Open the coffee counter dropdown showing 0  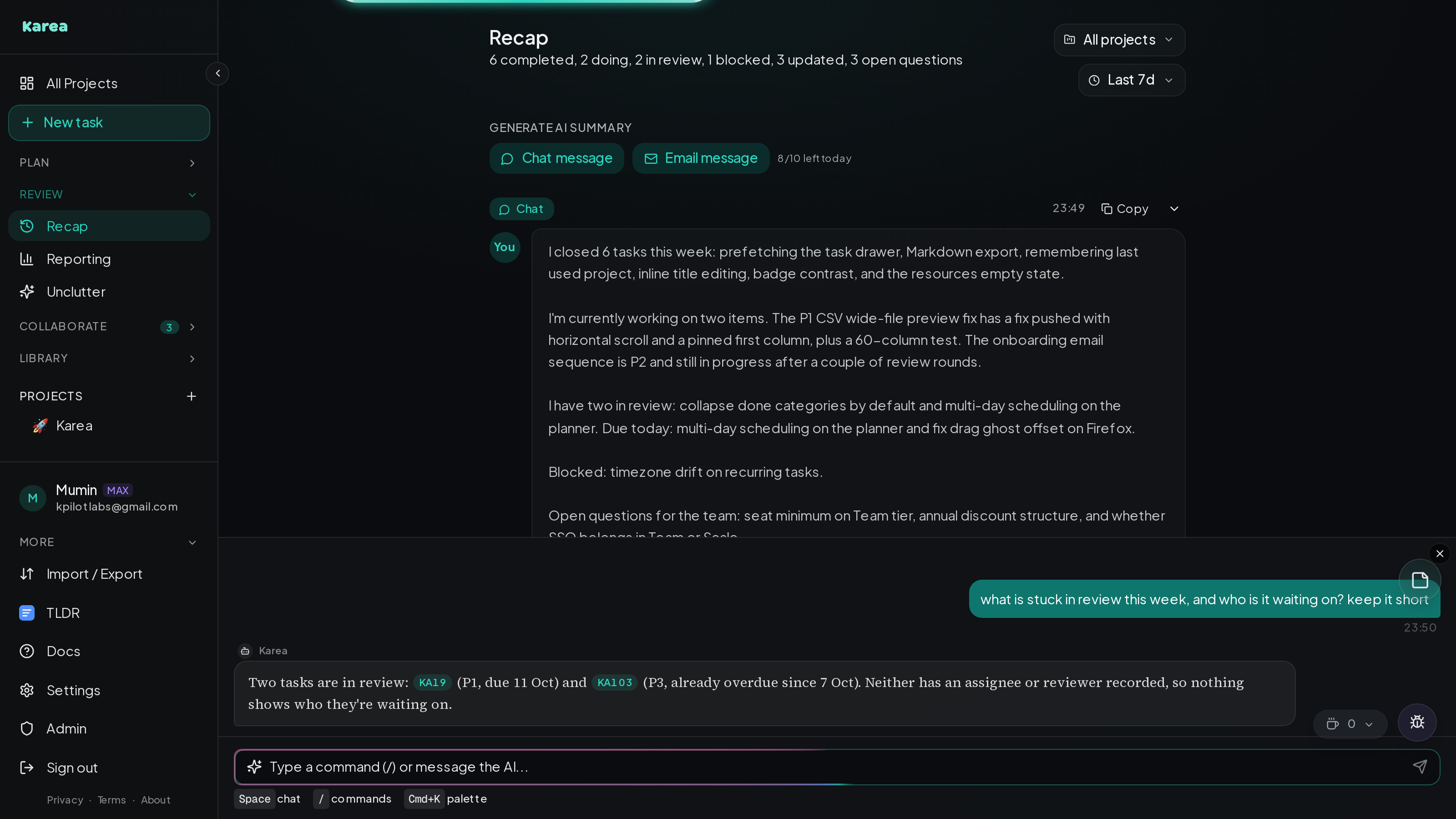(x=1350, y=724)
